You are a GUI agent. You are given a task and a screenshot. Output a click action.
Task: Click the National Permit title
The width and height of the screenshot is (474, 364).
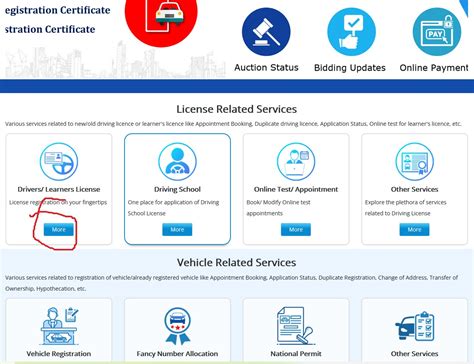(x=296, y=354)
